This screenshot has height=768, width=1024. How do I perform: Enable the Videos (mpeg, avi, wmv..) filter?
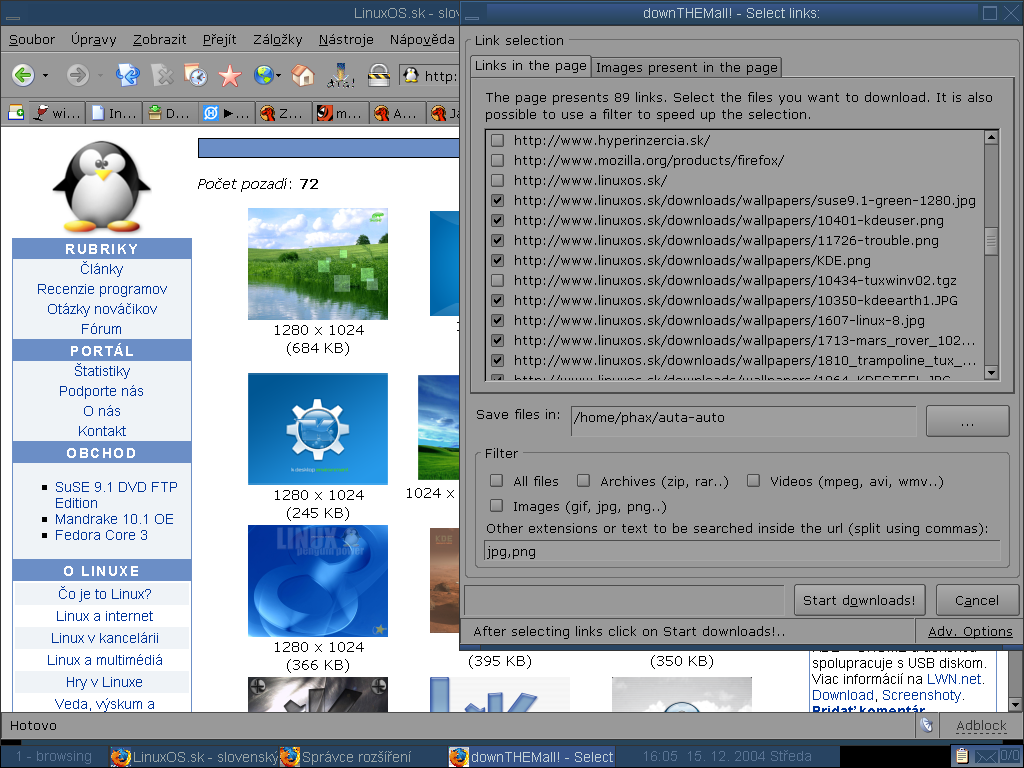(754, 481)
